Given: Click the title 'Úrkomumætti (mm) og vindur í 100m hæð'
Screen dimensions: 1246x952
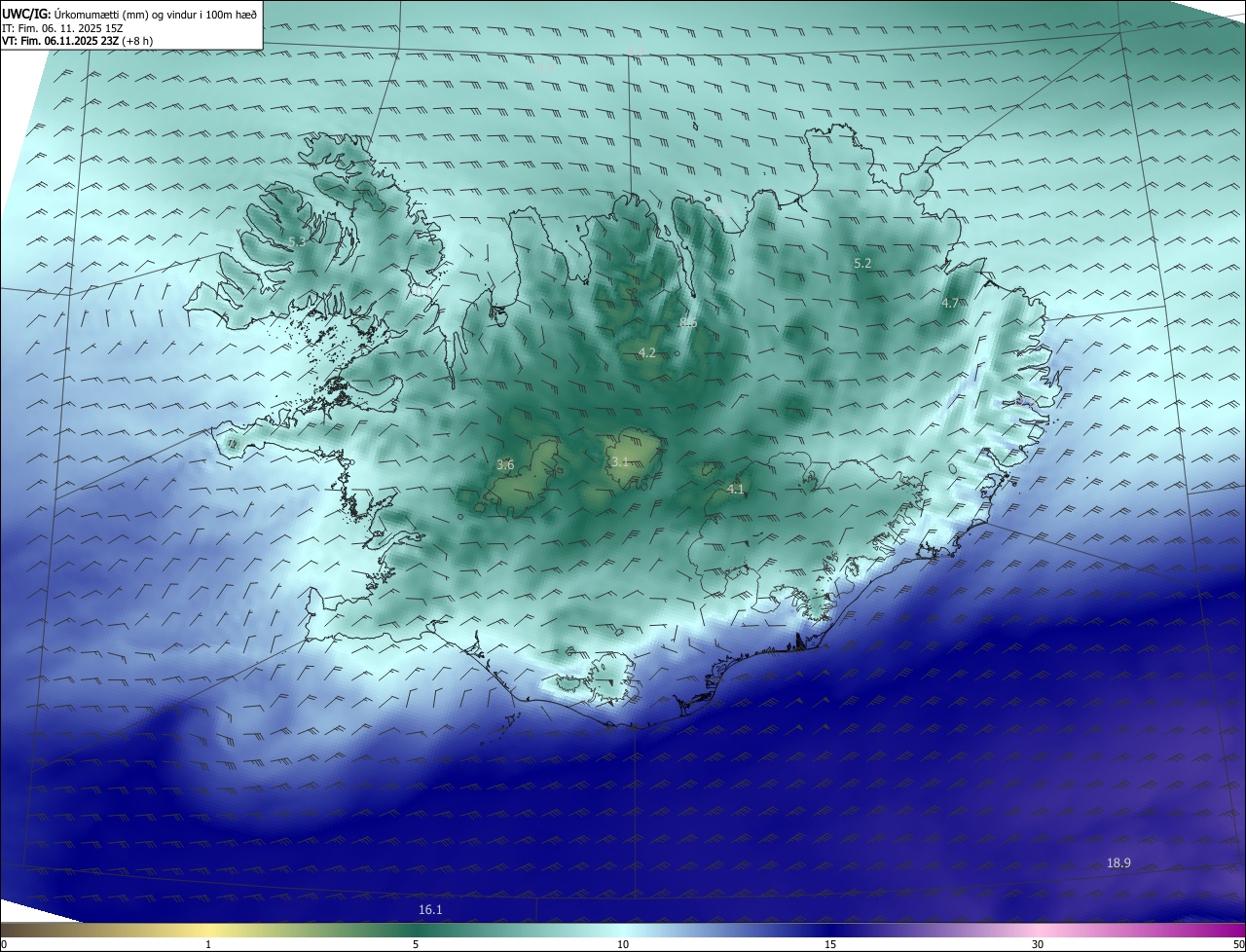Looking at the screenshot, I should point(156,15).
